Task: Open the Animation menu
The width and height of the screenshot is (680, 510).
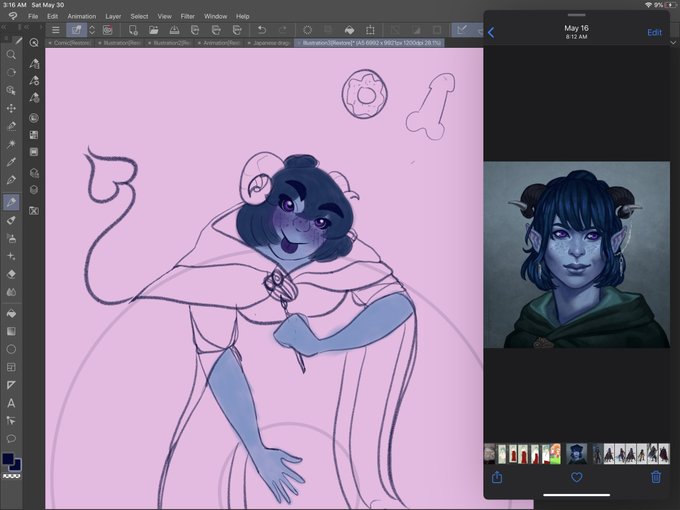Action: [x=82, y=16]
